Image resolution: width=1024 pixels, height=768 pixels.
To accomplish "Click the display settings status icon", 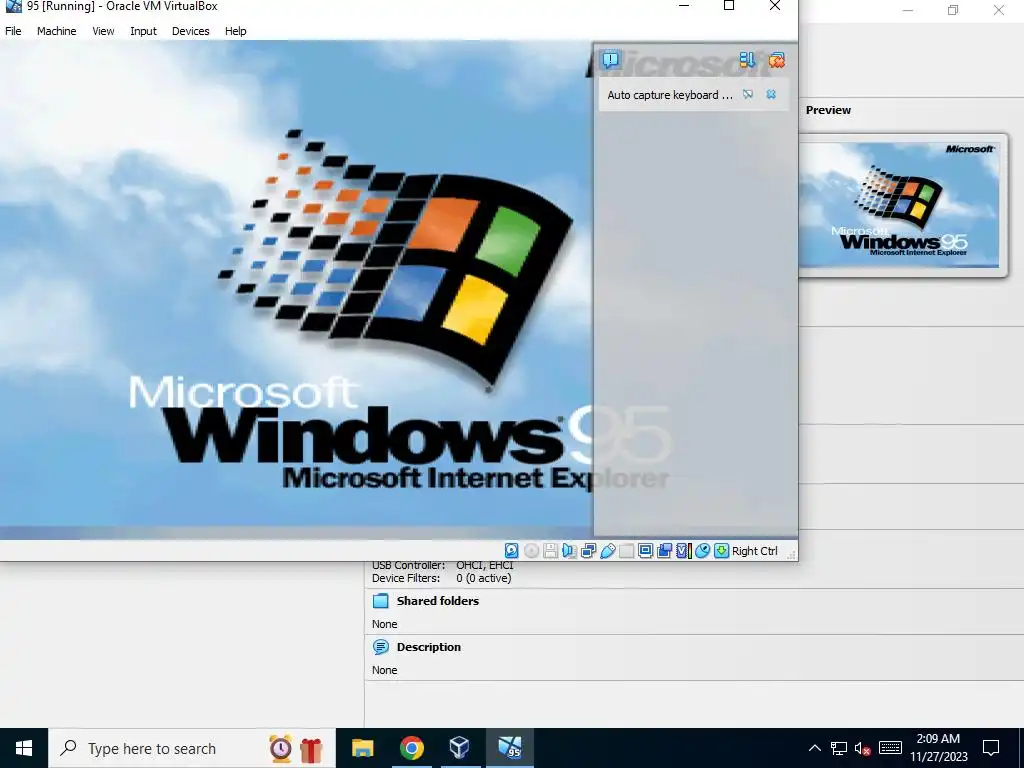I will (x=645, y=551).
